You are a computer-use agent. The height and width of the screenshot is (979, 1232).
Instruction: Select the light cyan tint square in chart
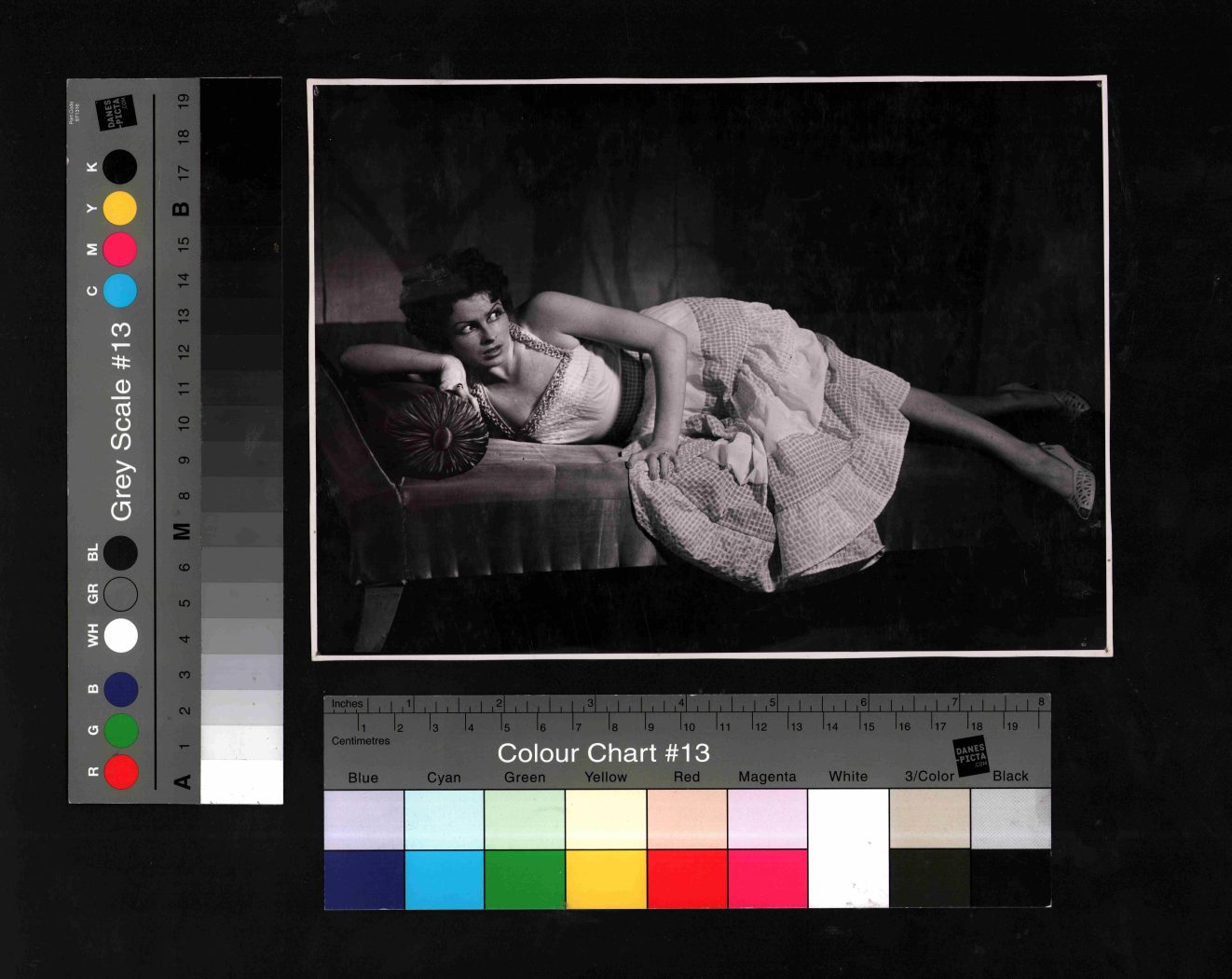coord(445,819)
